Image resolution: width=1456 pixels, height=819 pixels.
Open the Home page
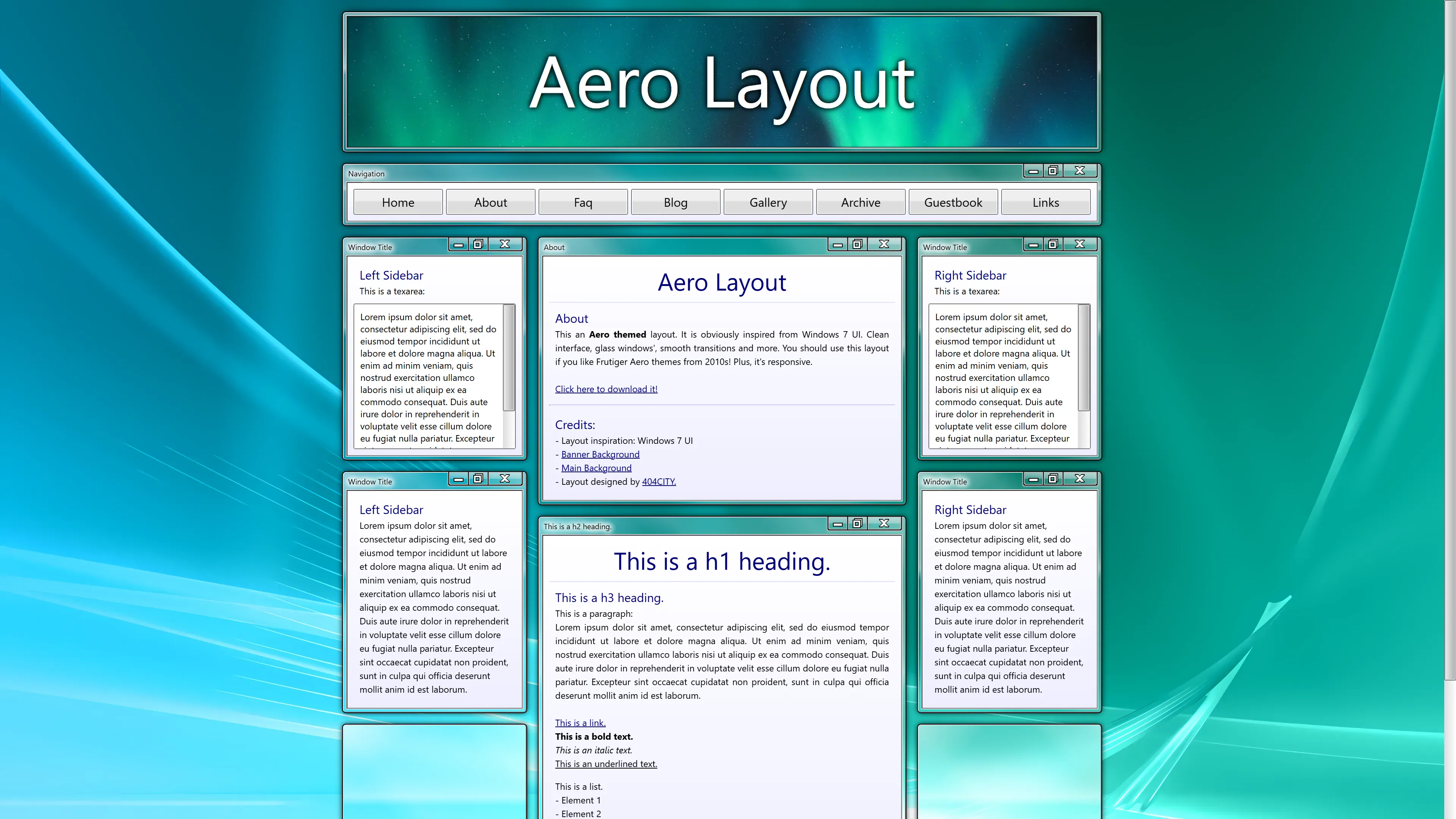pyautogui.click(x=398, y=202)
